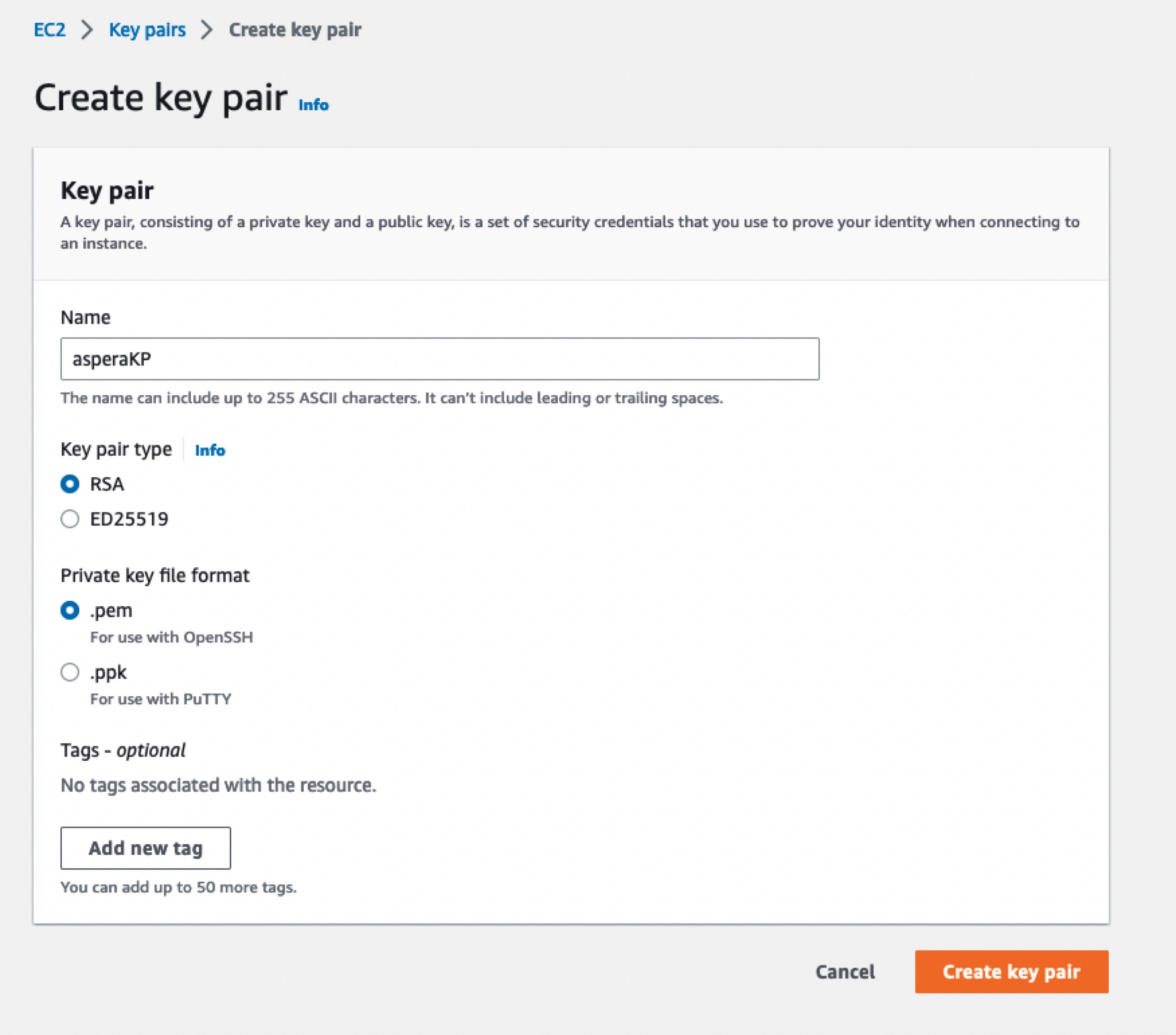Focus the Name input field
Image resolution: width=1176 pixels, height=1035 pixels.
click(439, 359)
